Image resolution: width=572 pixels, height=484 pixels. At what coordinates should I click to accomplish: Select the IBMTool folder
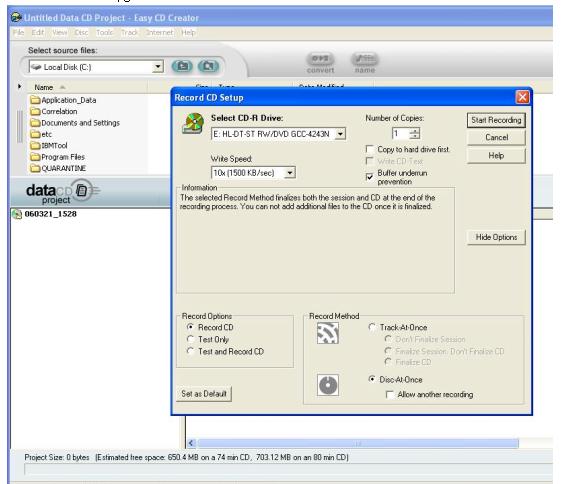click(49, 146)
